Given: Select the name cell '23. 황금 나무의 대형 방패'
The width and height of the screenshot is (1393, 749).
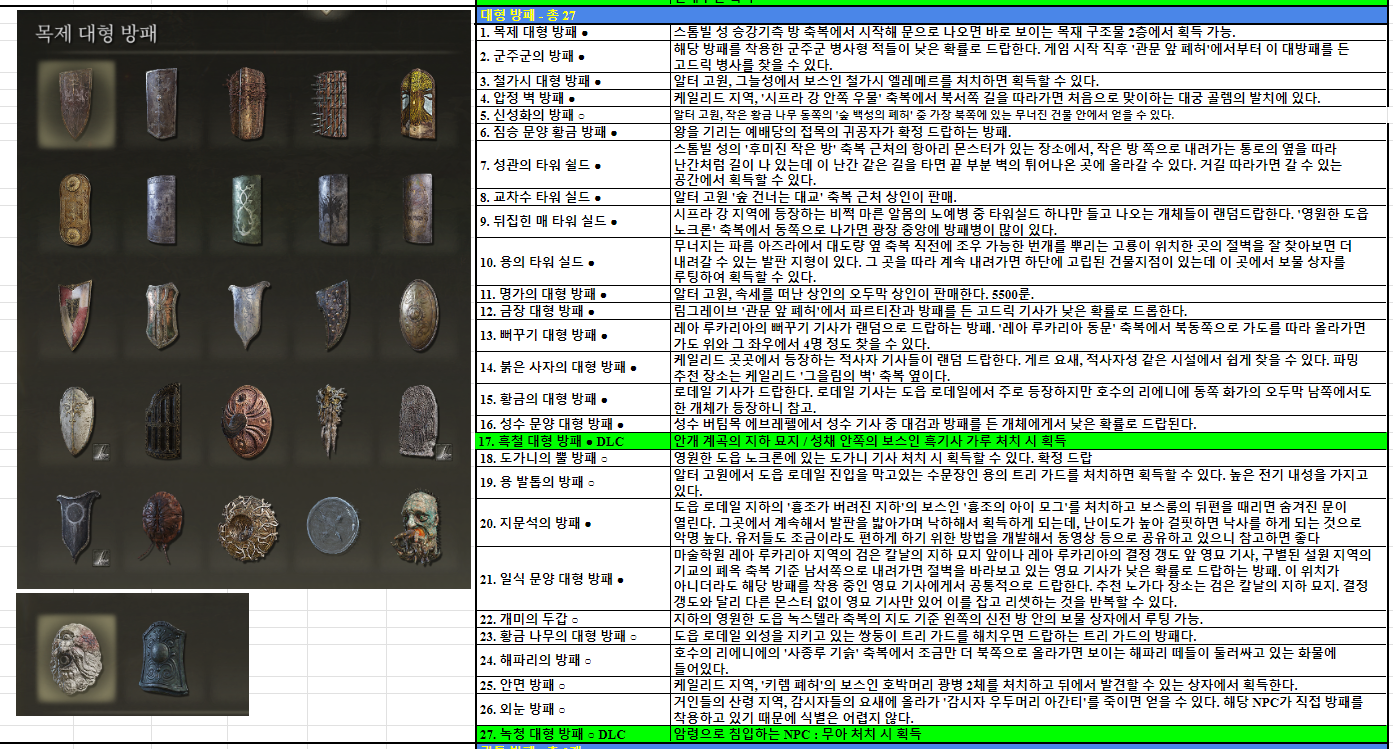Looking at the screenshot, I should 574,637.
